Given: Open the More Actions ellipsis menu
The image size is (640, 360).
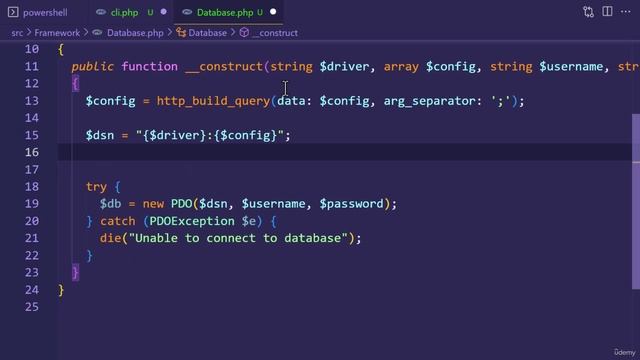Looking at the screenshot, I should point(625,12).
